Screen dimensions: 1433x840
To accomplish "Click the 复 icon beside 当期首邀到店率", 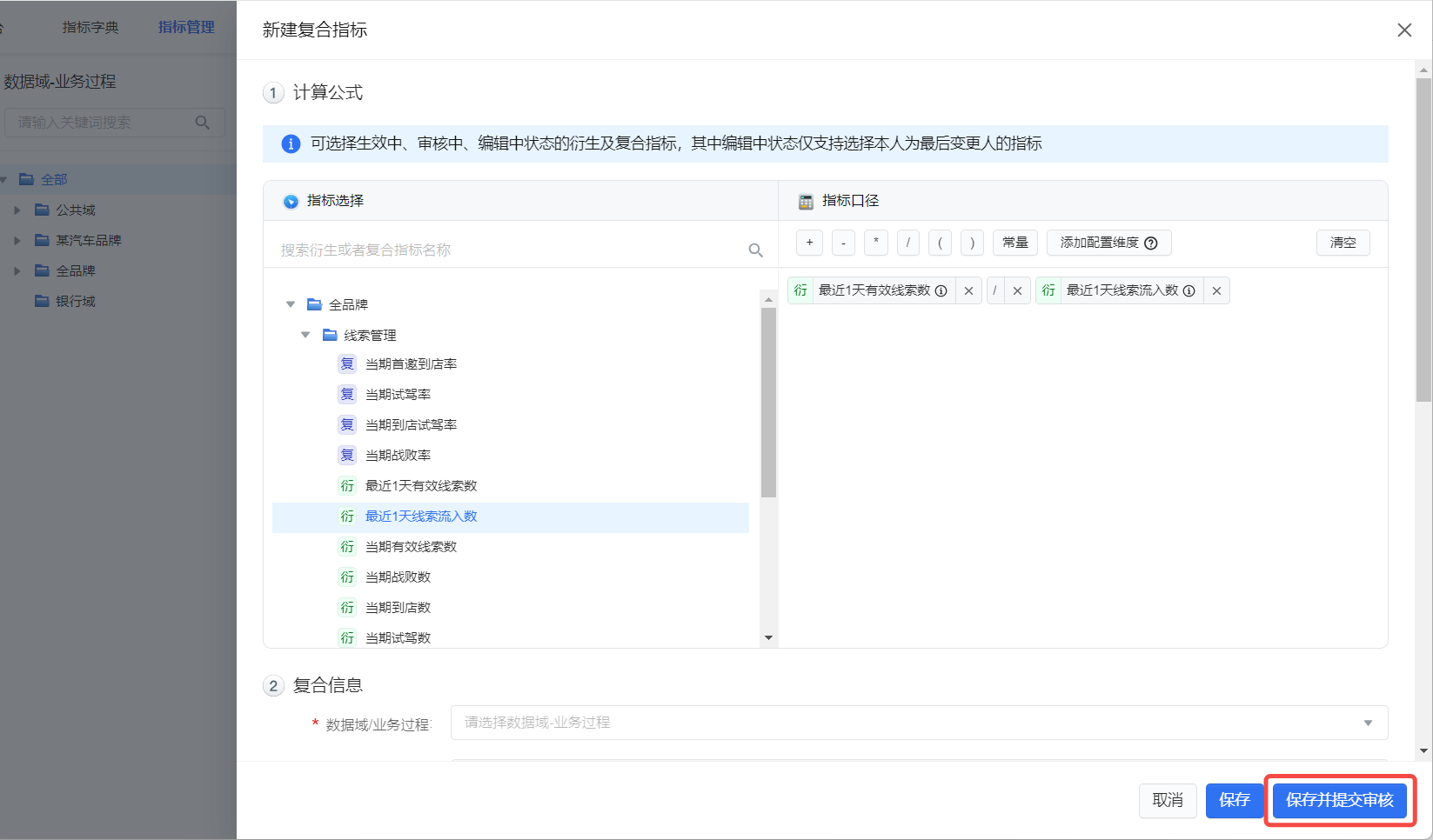I will 347,364.
